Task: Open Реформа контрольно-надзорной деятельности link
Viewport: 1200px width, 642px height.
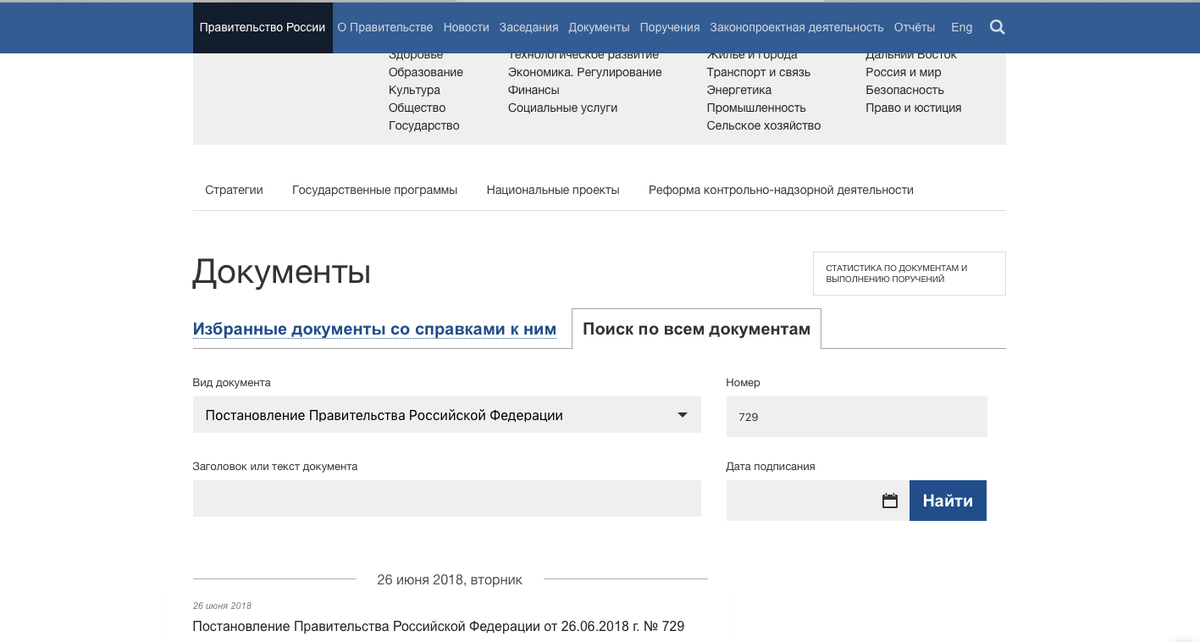Action: click(781, 190)
